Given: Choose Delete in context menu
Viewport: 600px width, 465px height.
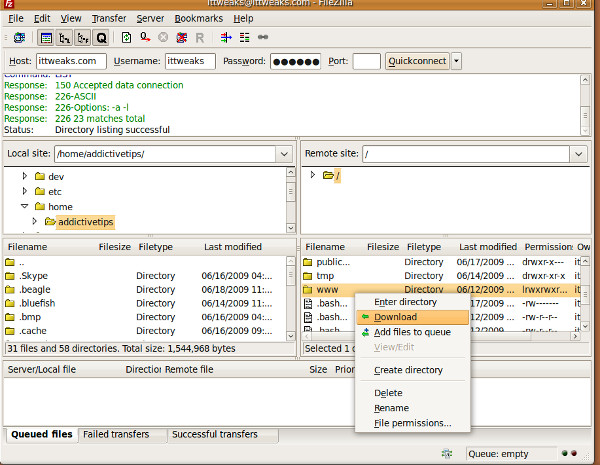Looking at the screenshot, I should pos(388,393).
